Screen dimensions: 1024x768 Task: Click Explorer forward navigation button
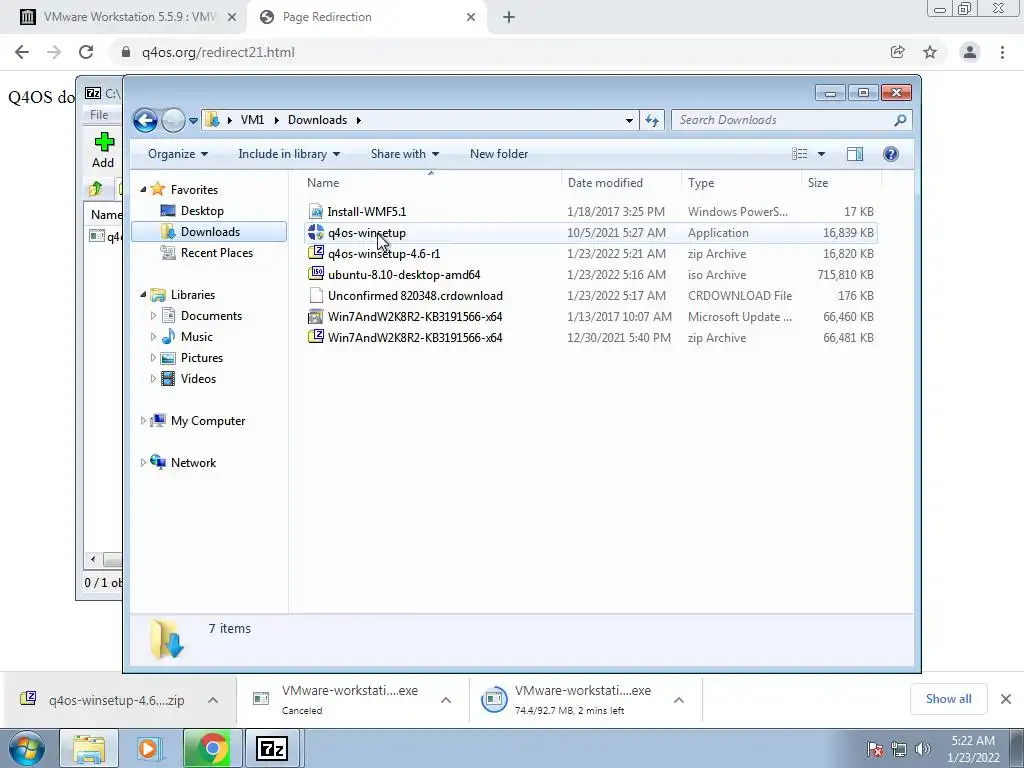(x=173, y=120)
